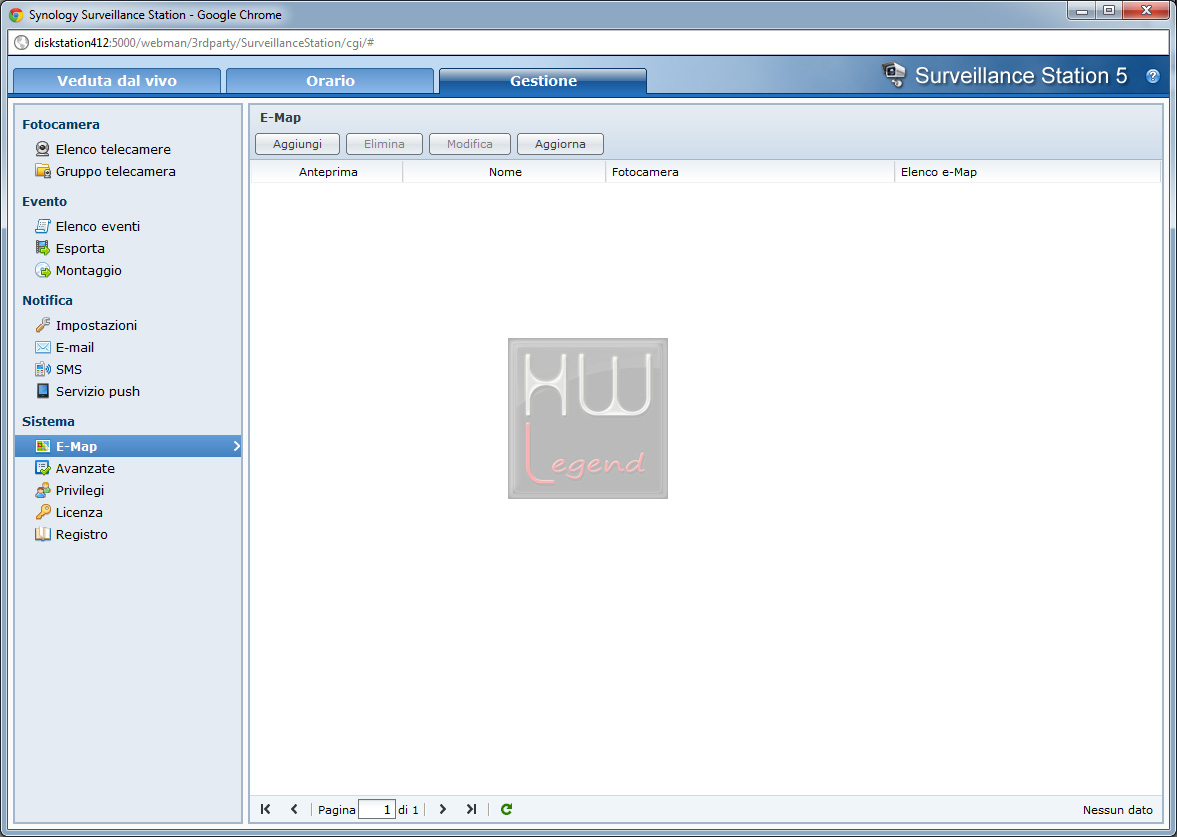
Task: Open notification Impostazioni
Action: [96, 325]
